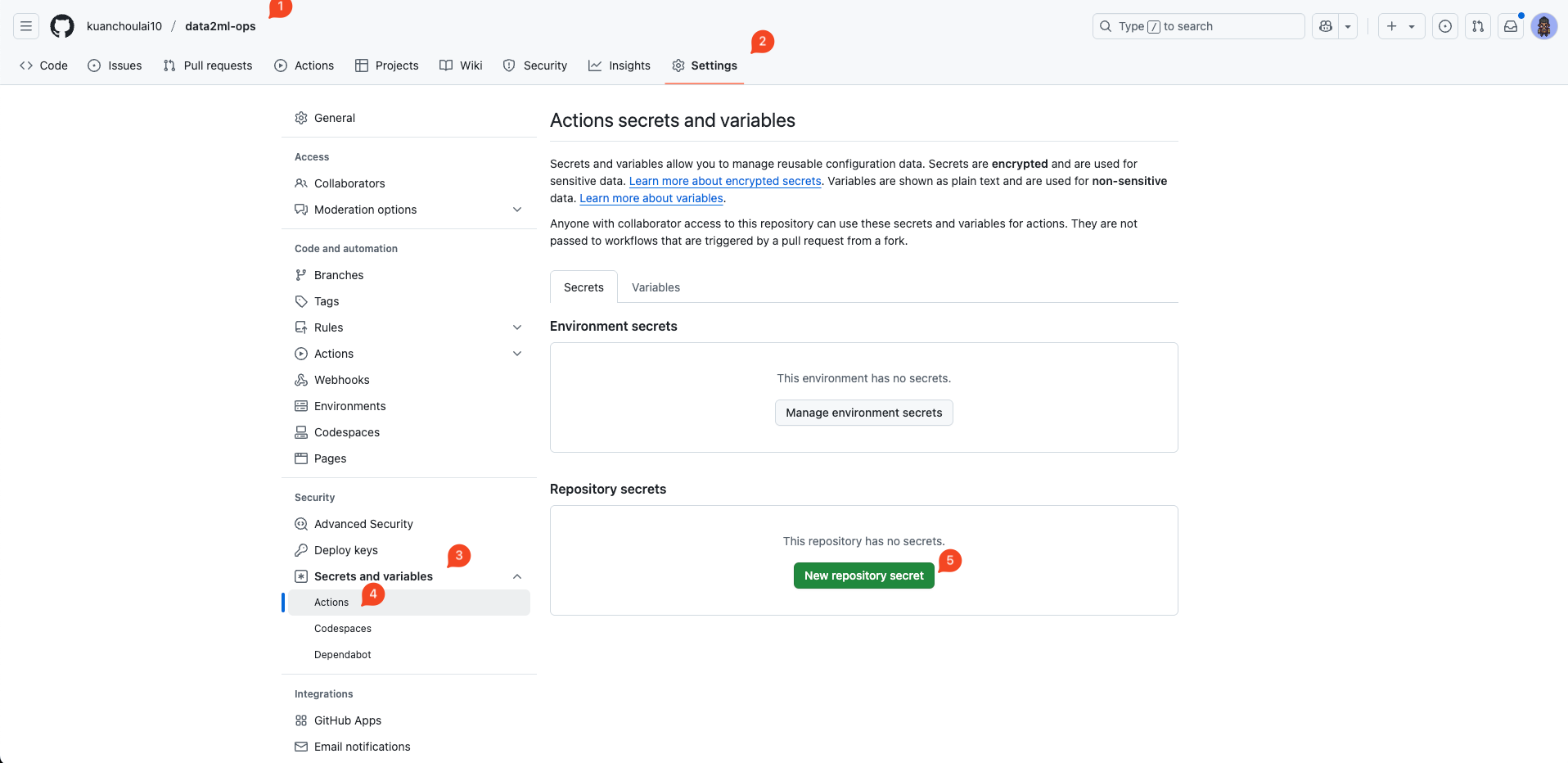Open Learn more about encrypted secrets link

tap(725, 181)
